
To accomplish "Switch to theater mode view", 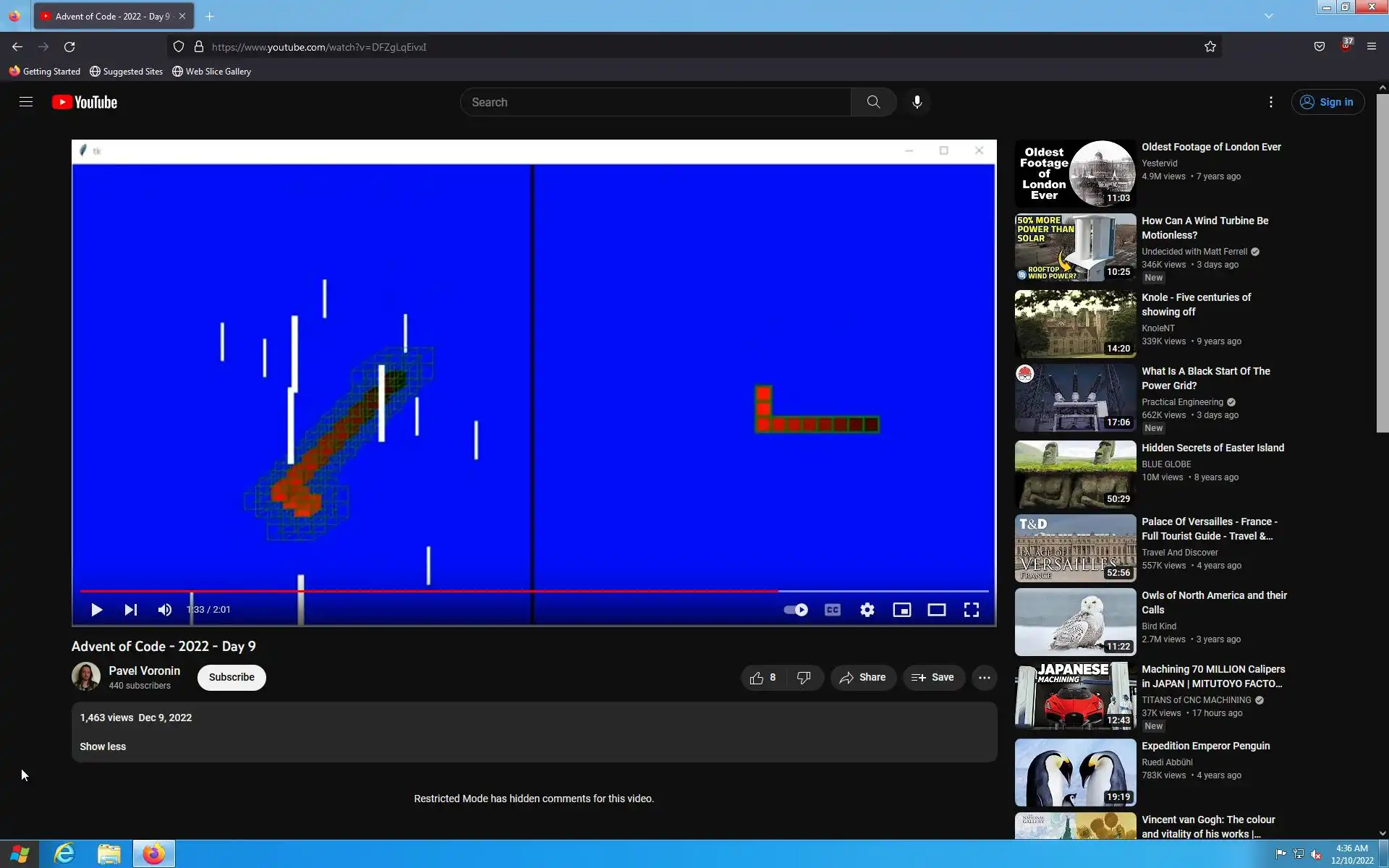I will 936,610.
